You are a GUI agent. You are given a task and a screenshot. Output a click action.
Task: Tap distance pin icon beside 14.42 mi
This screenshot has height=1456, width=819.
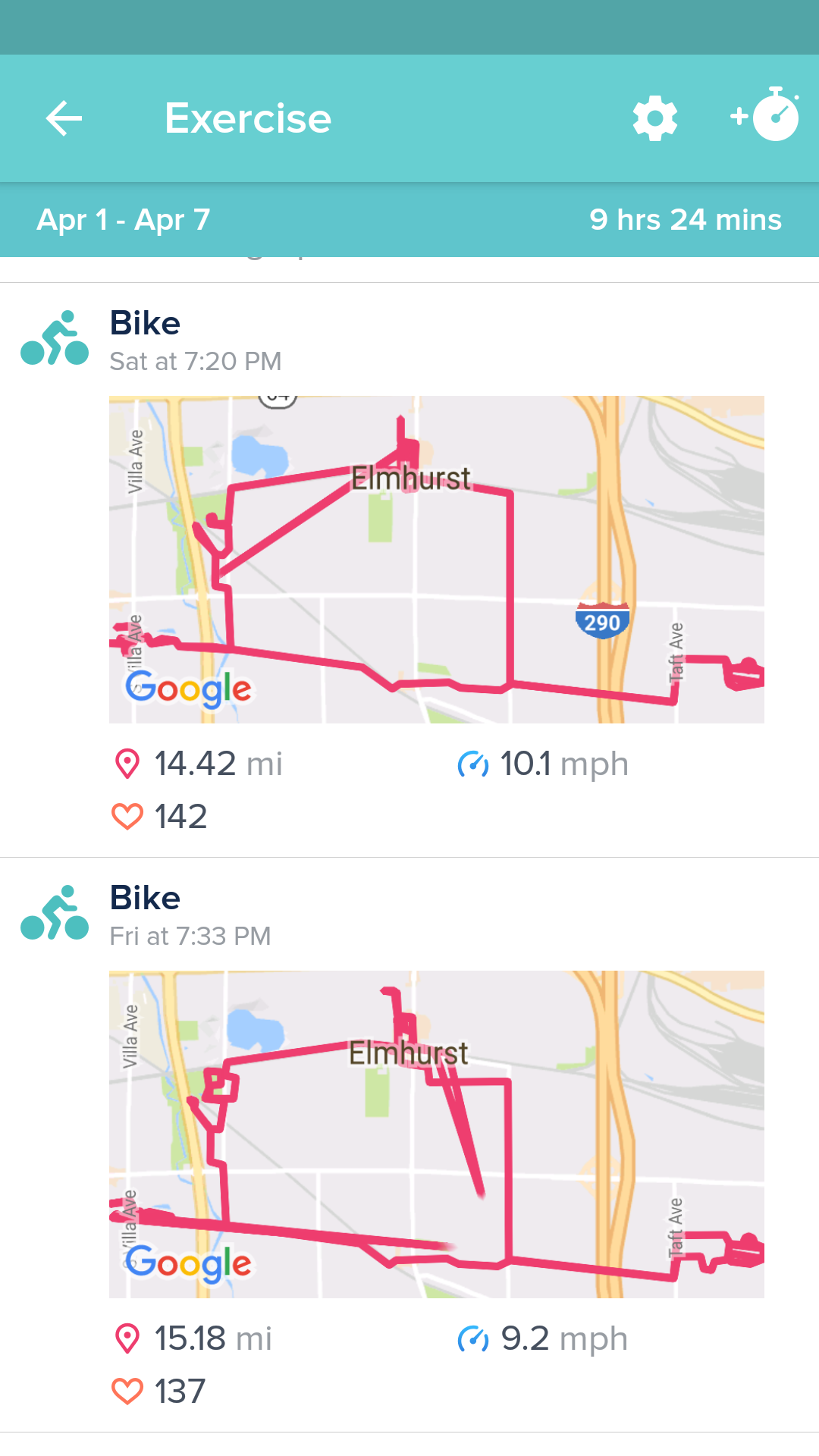pos(127,764)
